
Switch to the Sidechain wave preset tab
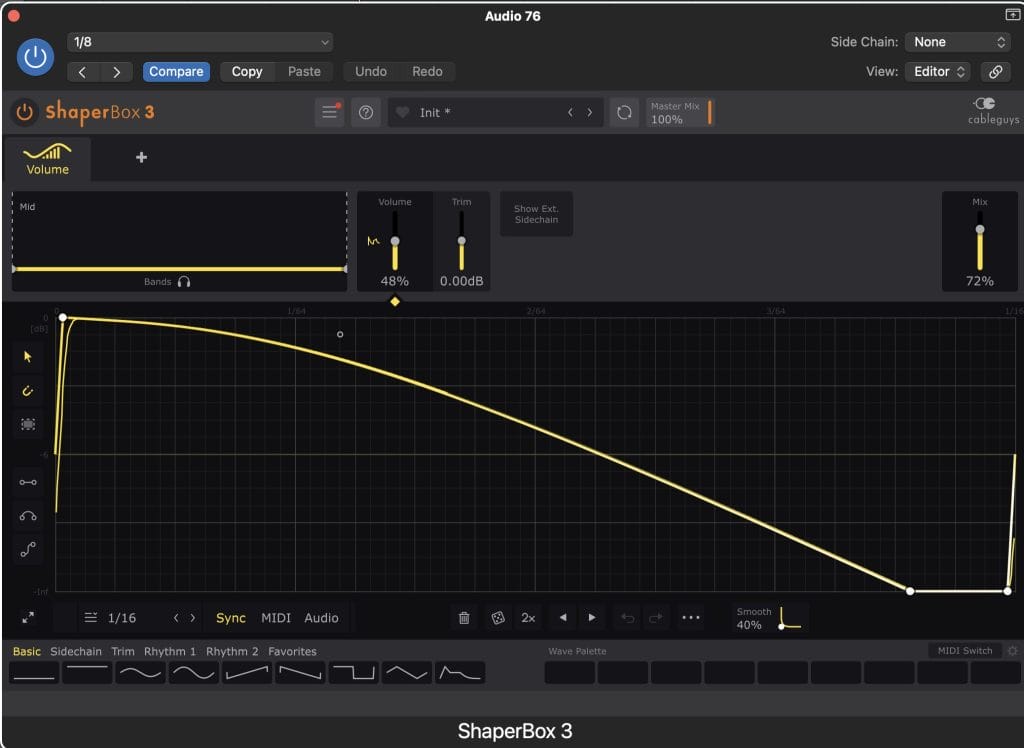[x=76, y=651]
